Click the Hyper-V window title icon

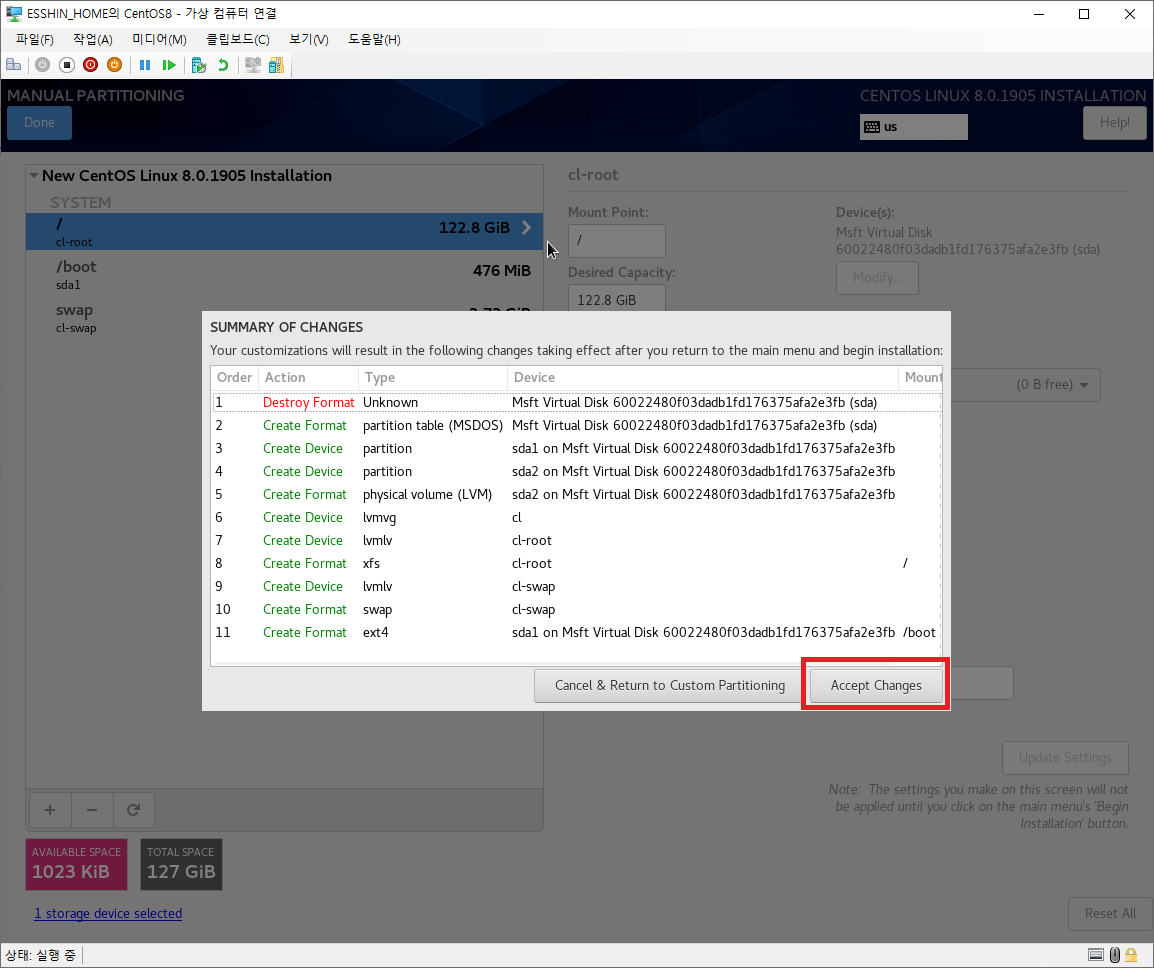[13, 13]
